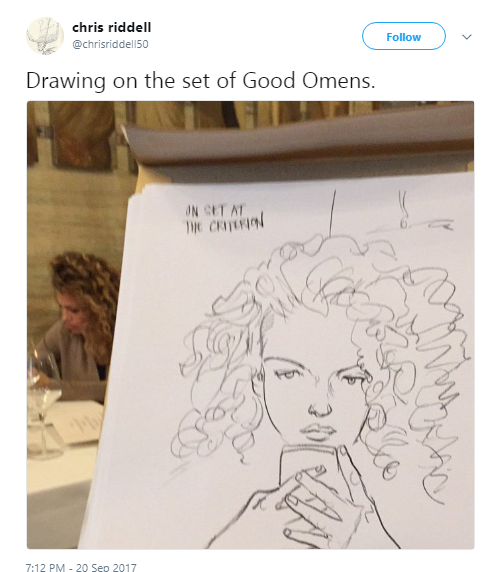
Task: Open the attached photo of the sketch
Action: click(x=251, y=325)
